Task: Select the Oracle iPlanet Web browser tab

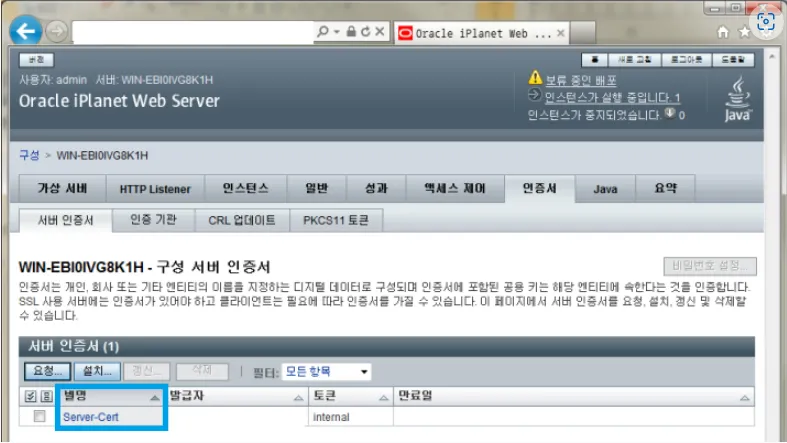Action: pyautogui.click(x=481, y=34)
